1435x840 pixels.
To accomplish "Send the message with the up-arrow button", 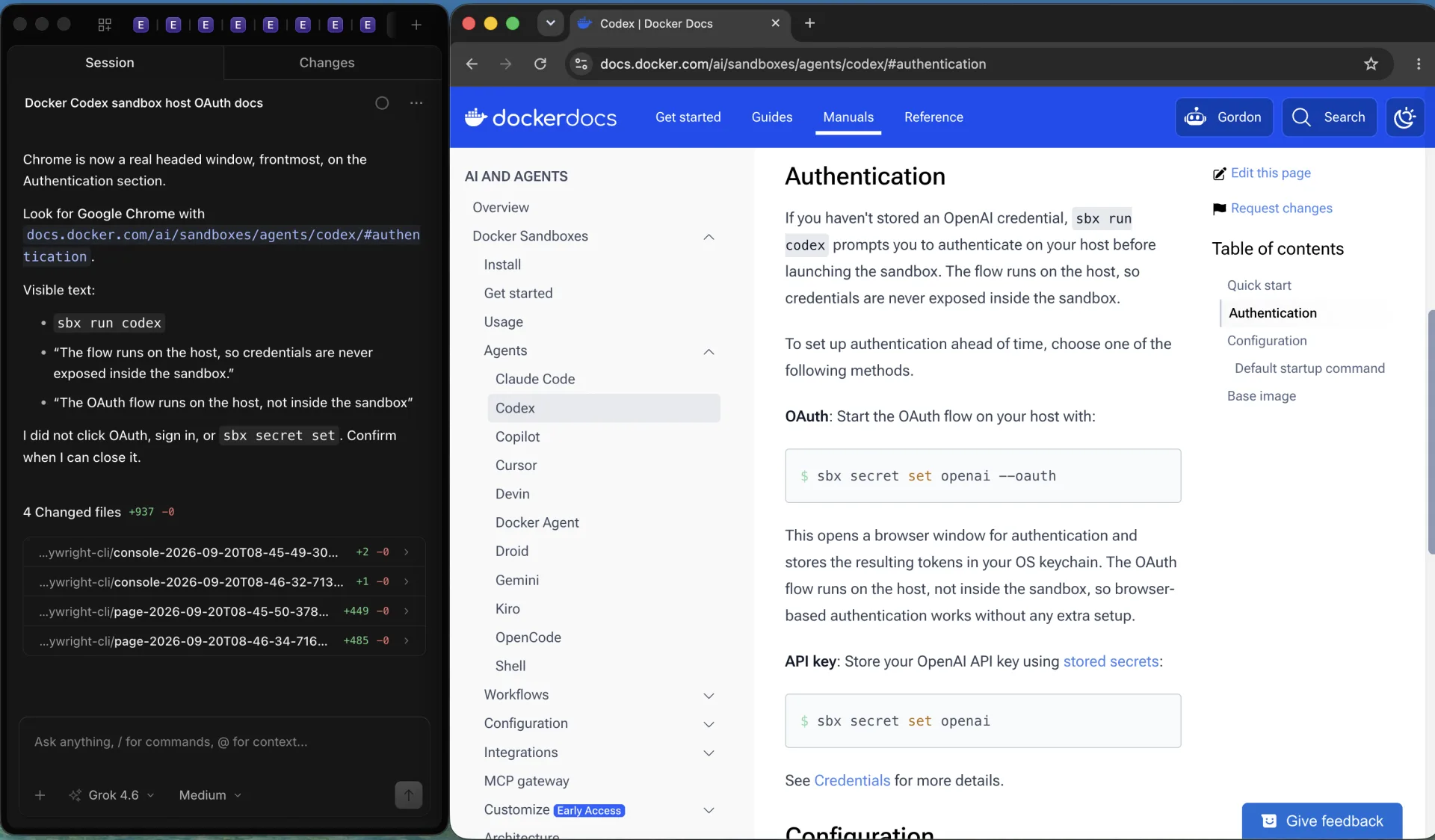I will coord(408,795).
